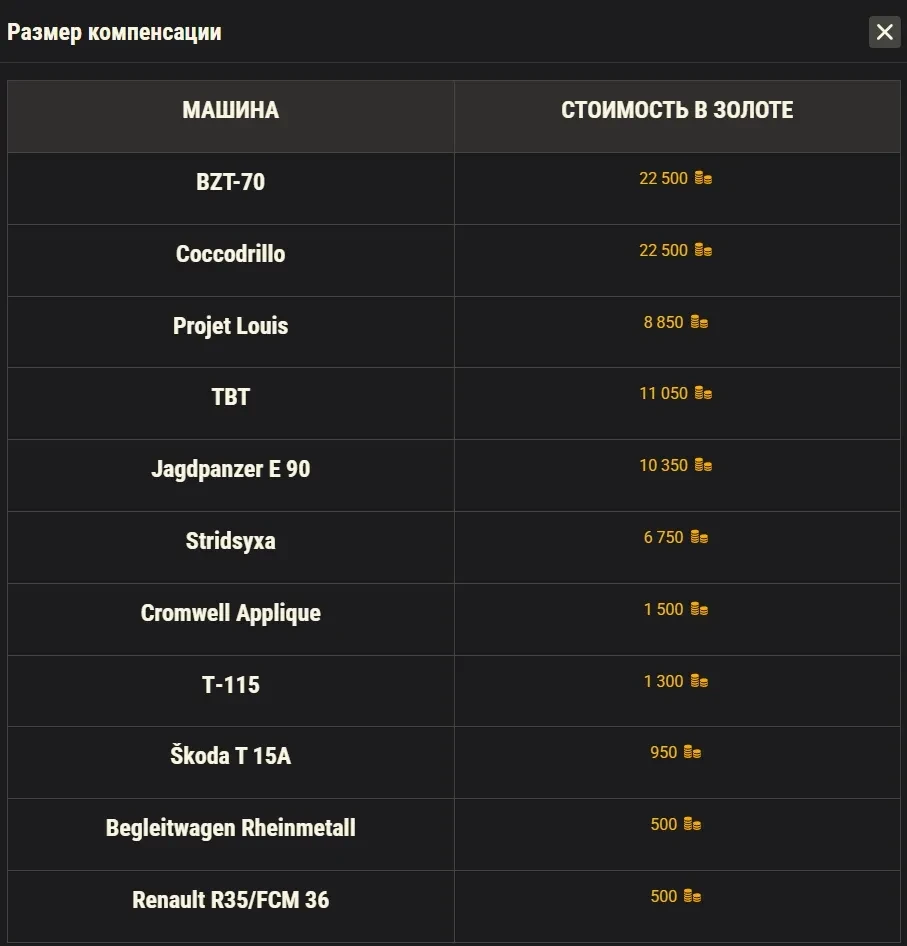Select the Begleitwagen Rheinmetall vehicle name
This screenshot has width=907, height=946.
coord(230,828)
